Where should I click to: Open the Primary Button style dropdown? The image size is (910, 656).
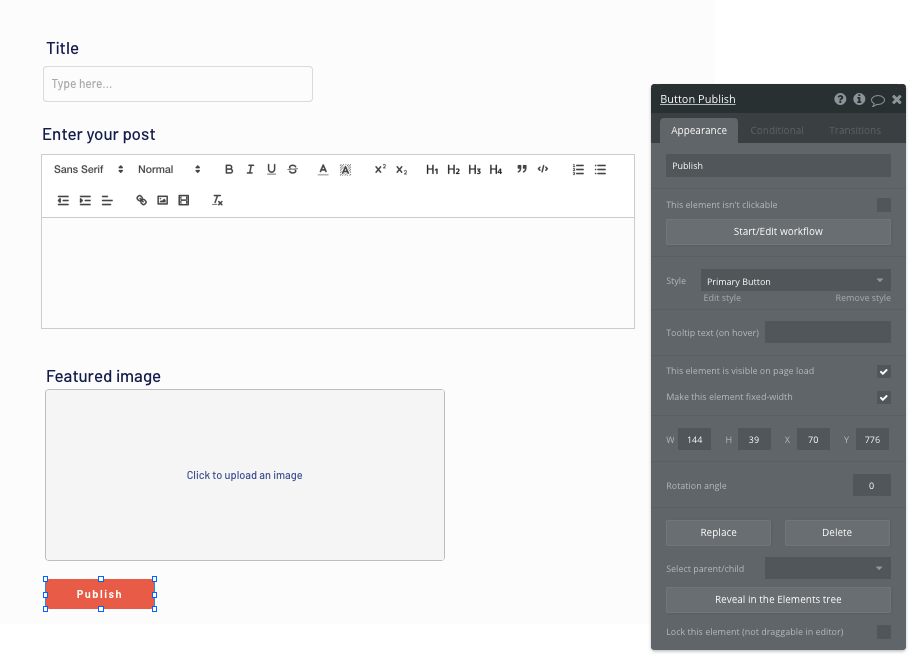(x=795, y=281)
